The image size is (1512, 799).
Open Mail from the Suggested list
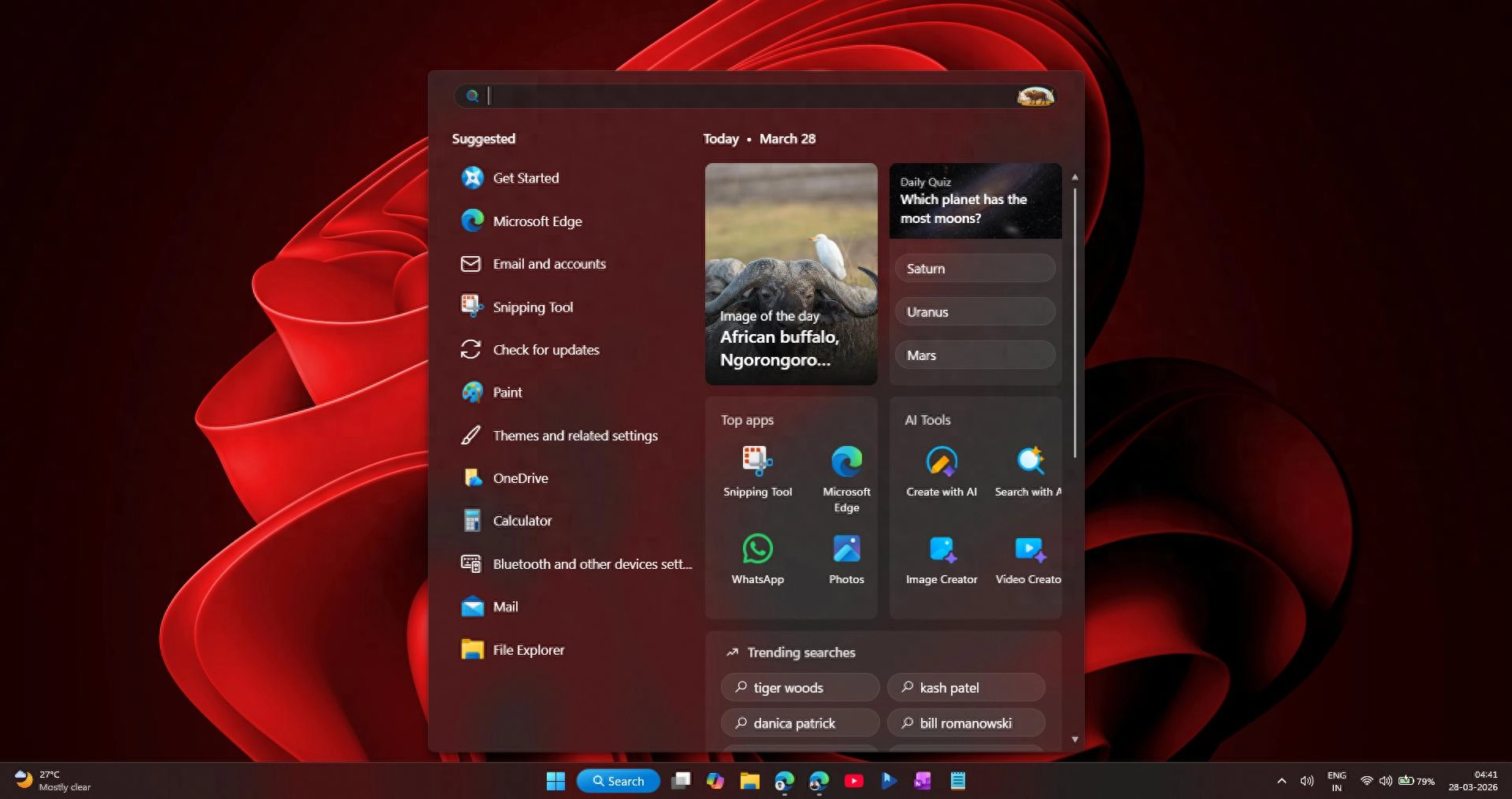(505, 607)
